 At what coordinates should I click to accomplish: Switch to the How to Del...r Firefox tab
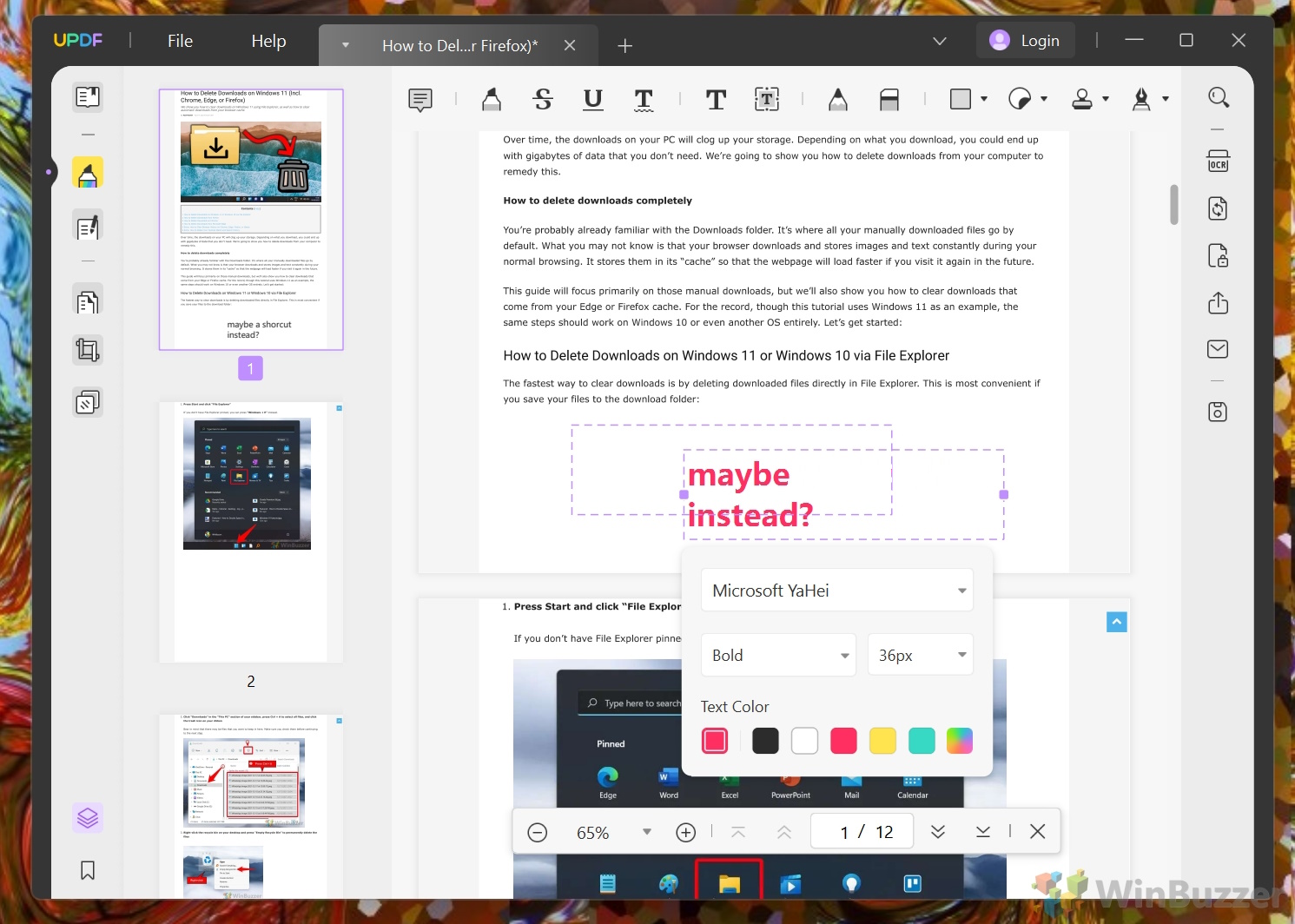tap(460, 46)
